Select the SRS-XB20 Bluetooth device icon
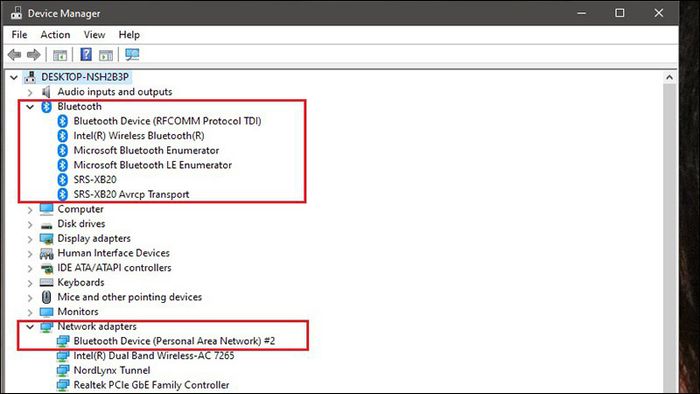The image size is (700, 394). pos(62,180)
